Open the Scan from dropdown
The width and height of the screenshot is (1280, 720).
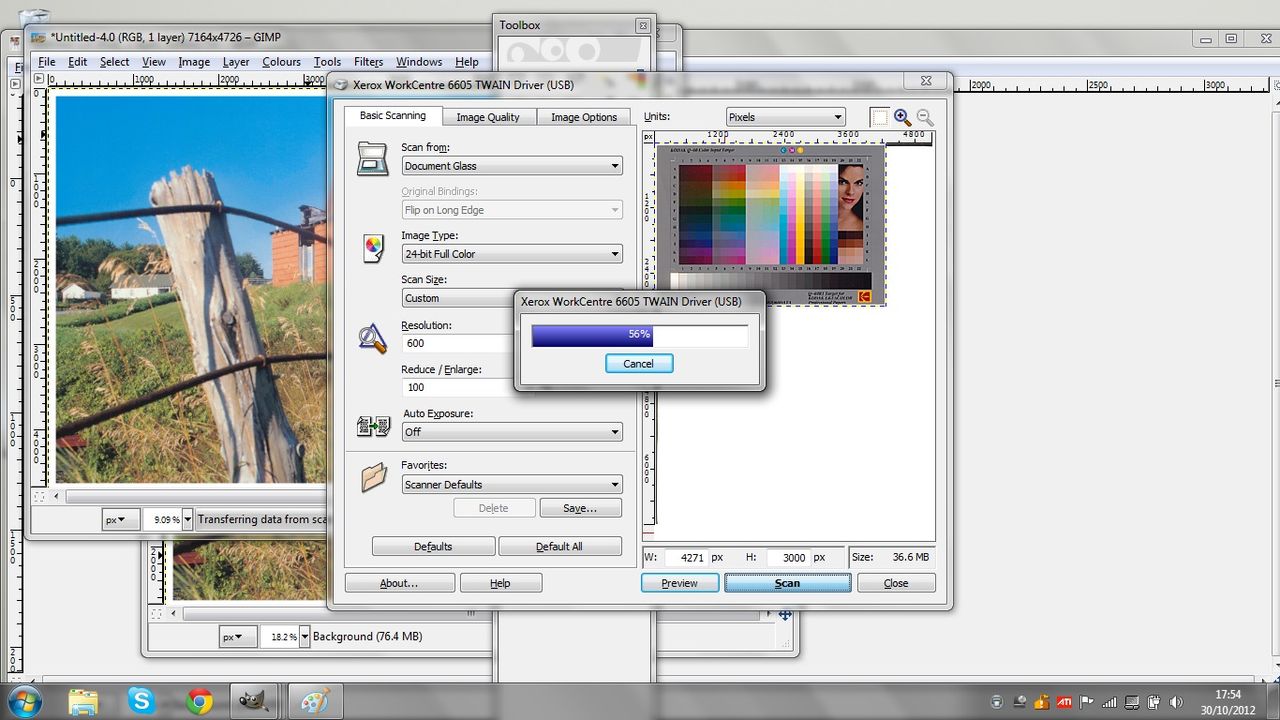tap(512, 166)
